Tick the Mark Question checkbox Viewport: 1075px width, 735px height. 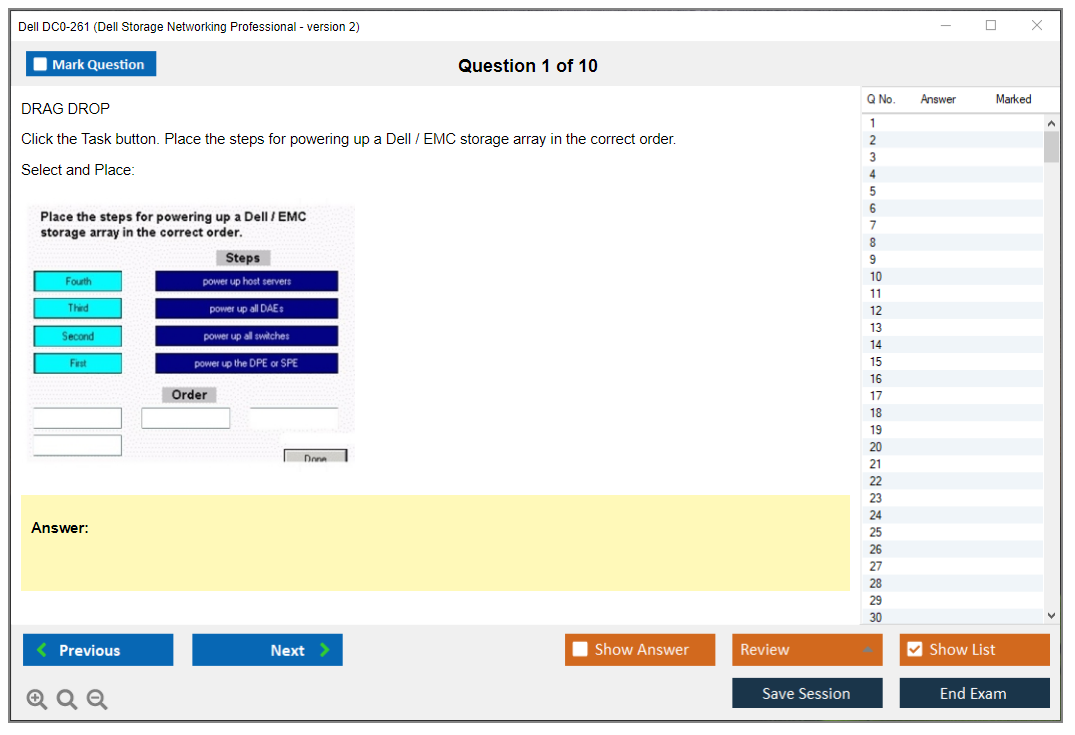[x=40, y=64]
